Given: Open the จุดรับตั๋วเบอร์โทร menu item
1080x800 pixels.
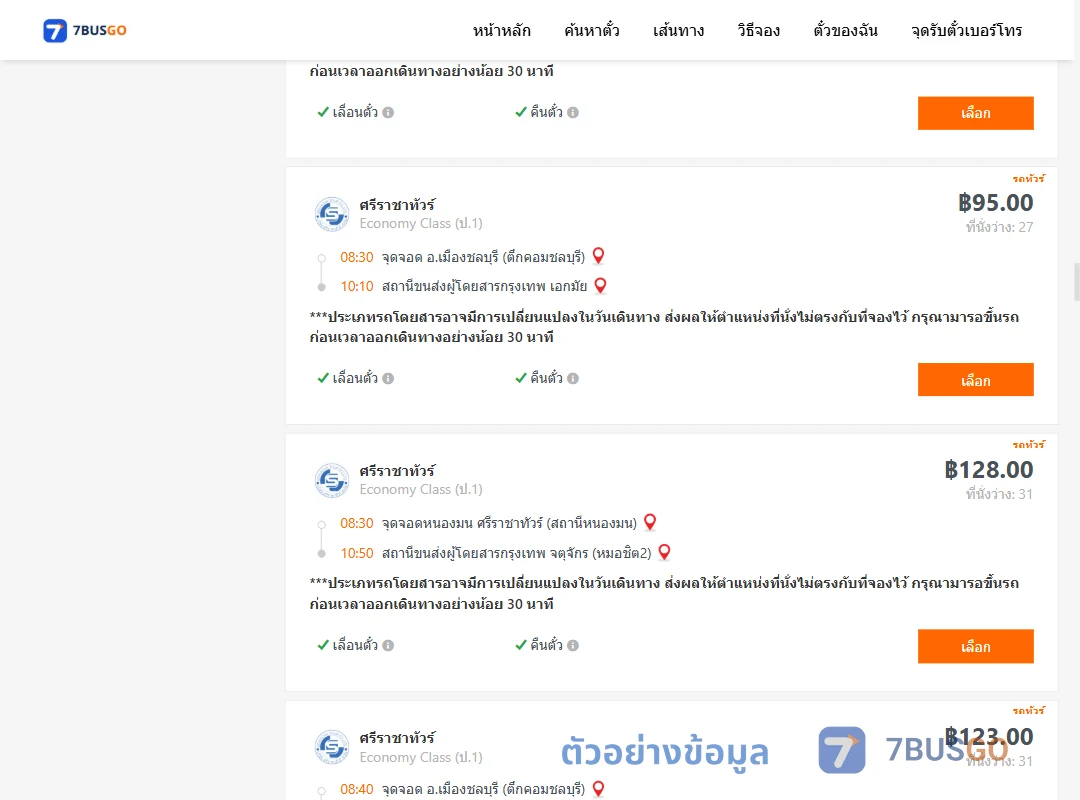Looking at the screenshot, I should (966, 30).
